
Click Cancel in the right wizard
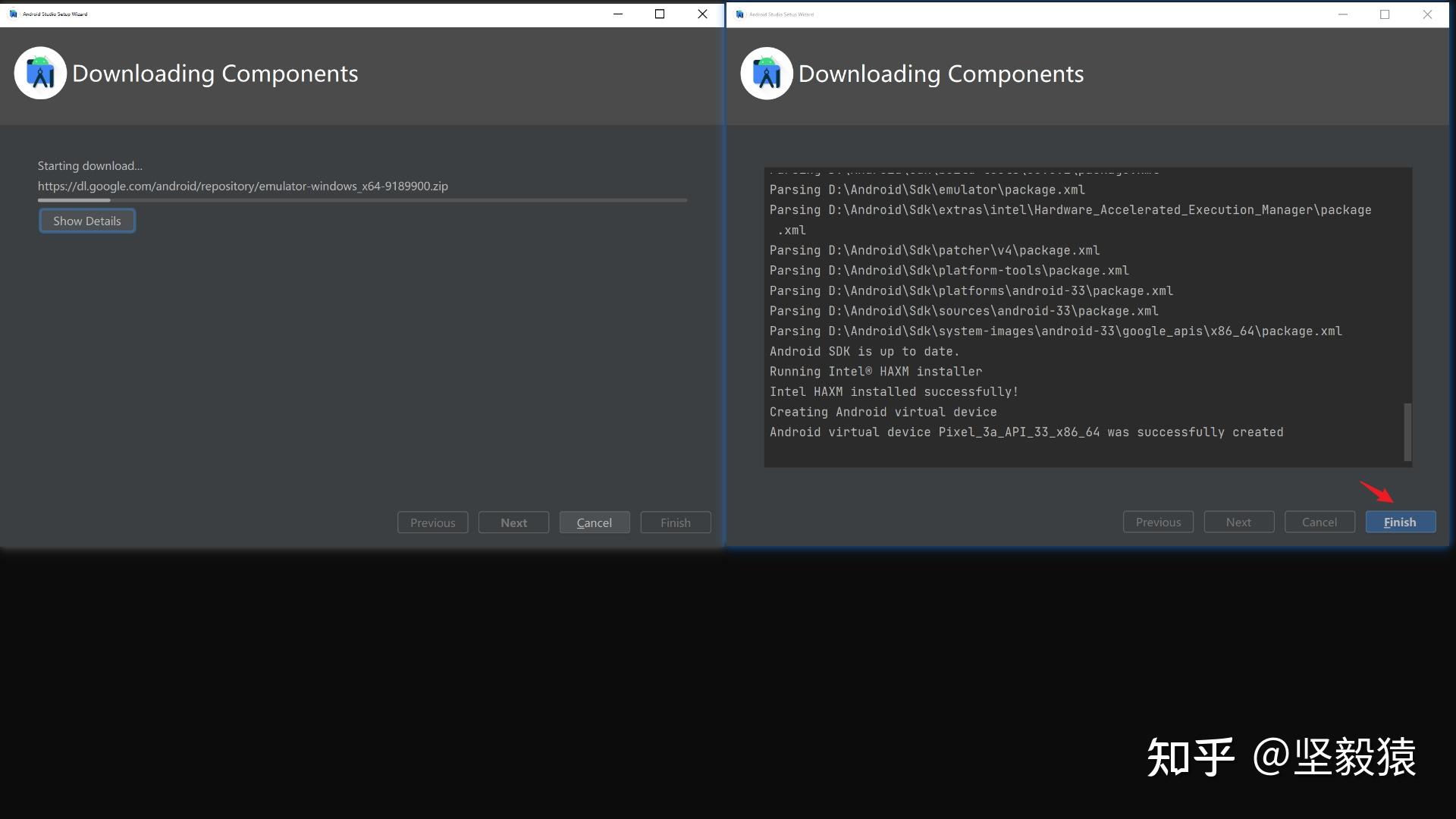(1319, 522)
